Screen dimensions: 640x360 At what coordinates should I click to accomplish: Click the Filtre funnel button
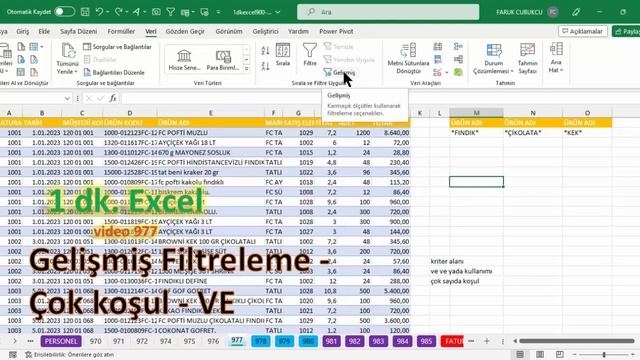(x=310, y=54)
